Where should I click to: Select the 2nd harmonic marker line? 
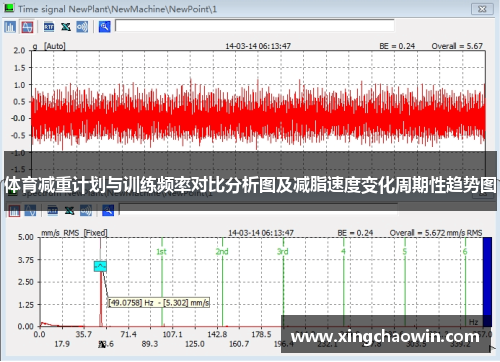223,282
